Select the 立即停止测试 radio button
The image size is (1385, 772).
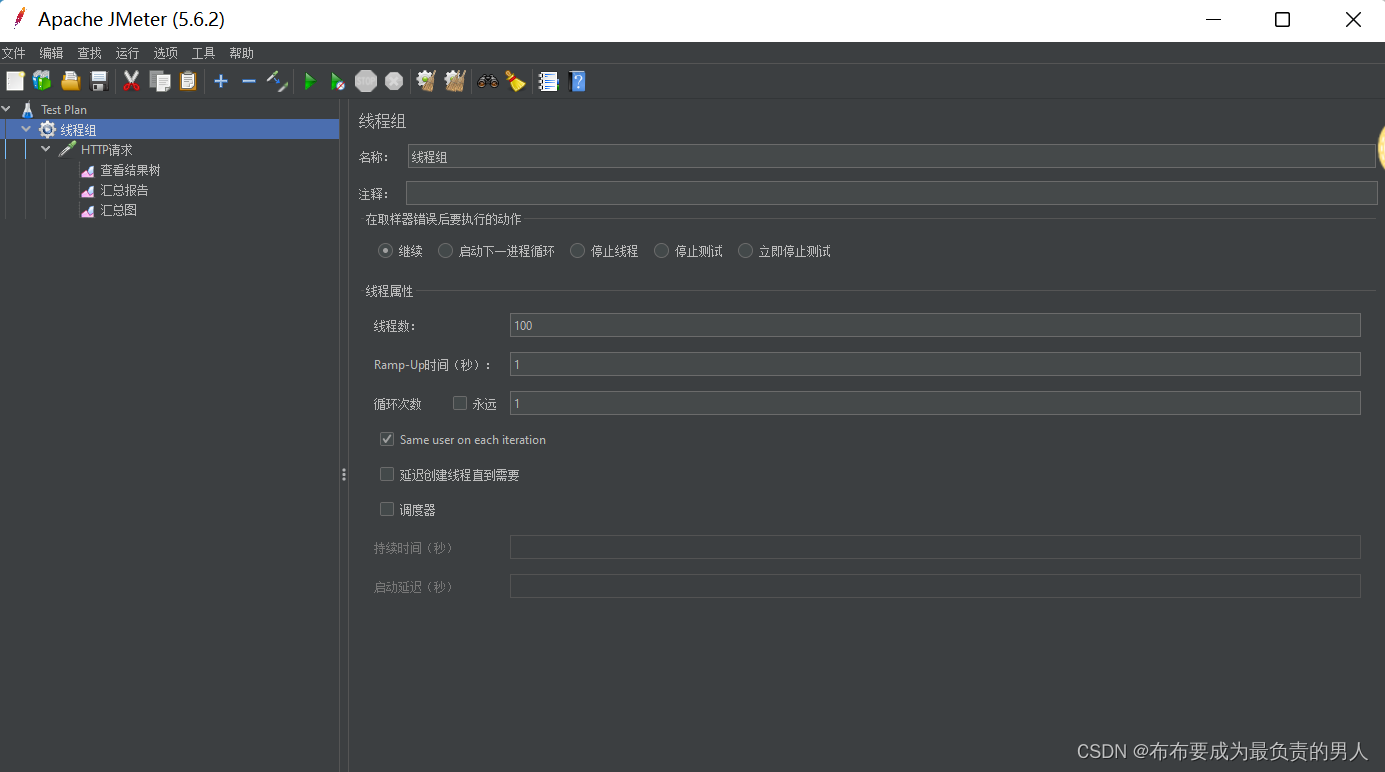pos(745,251)
